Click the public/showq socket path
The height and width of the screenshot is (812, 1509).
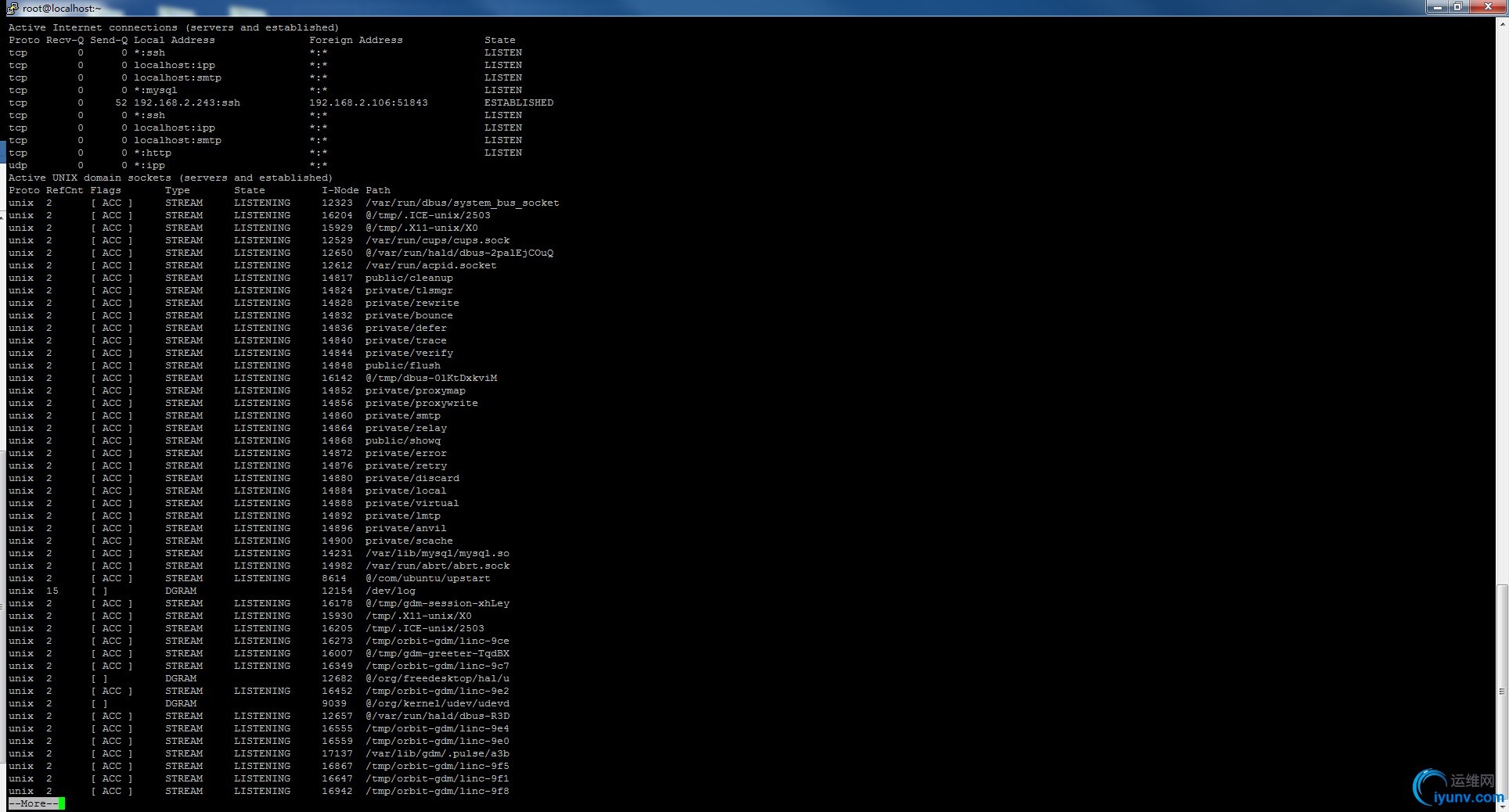point(403,440)
